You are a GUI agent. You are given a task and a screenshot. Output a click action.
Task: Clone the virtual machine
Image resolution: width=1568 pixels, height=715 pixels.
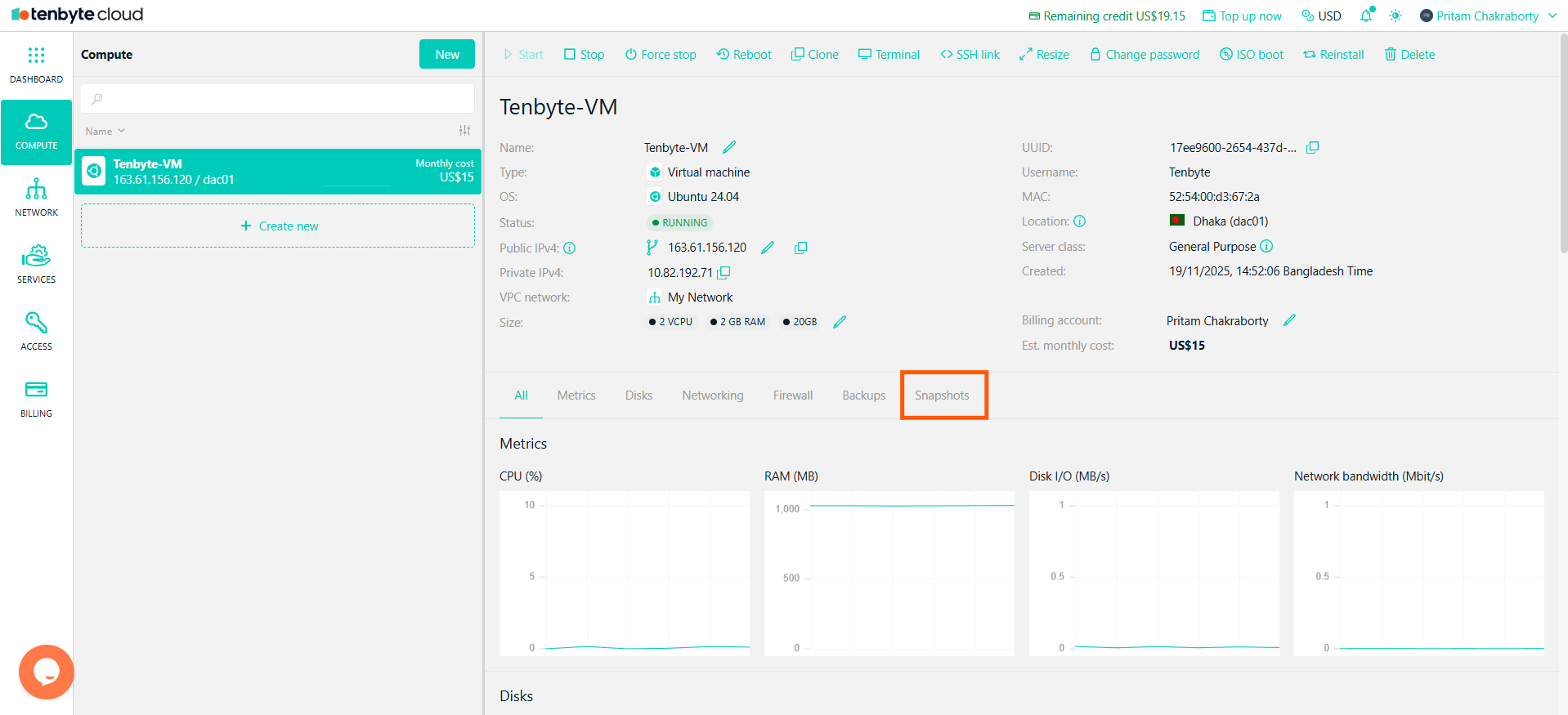815,55
